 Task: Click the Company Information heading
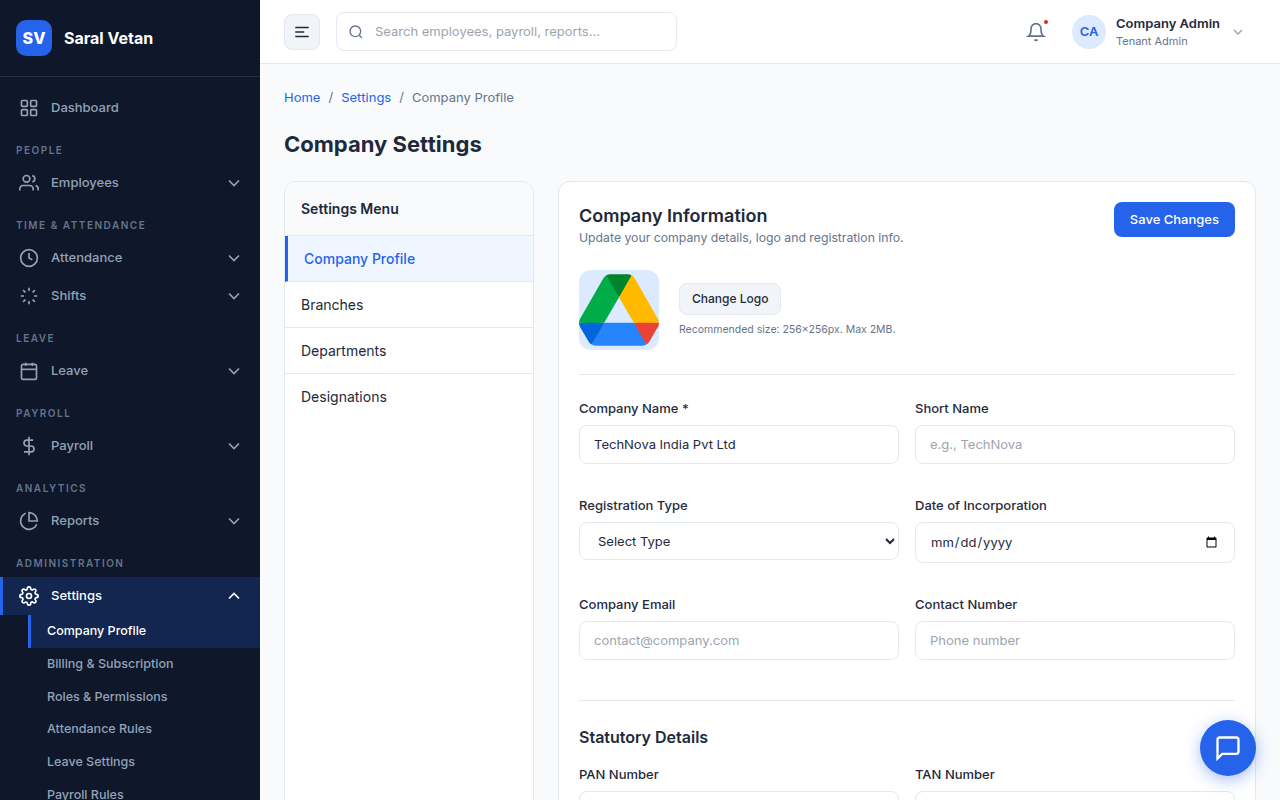click(673, 216)
